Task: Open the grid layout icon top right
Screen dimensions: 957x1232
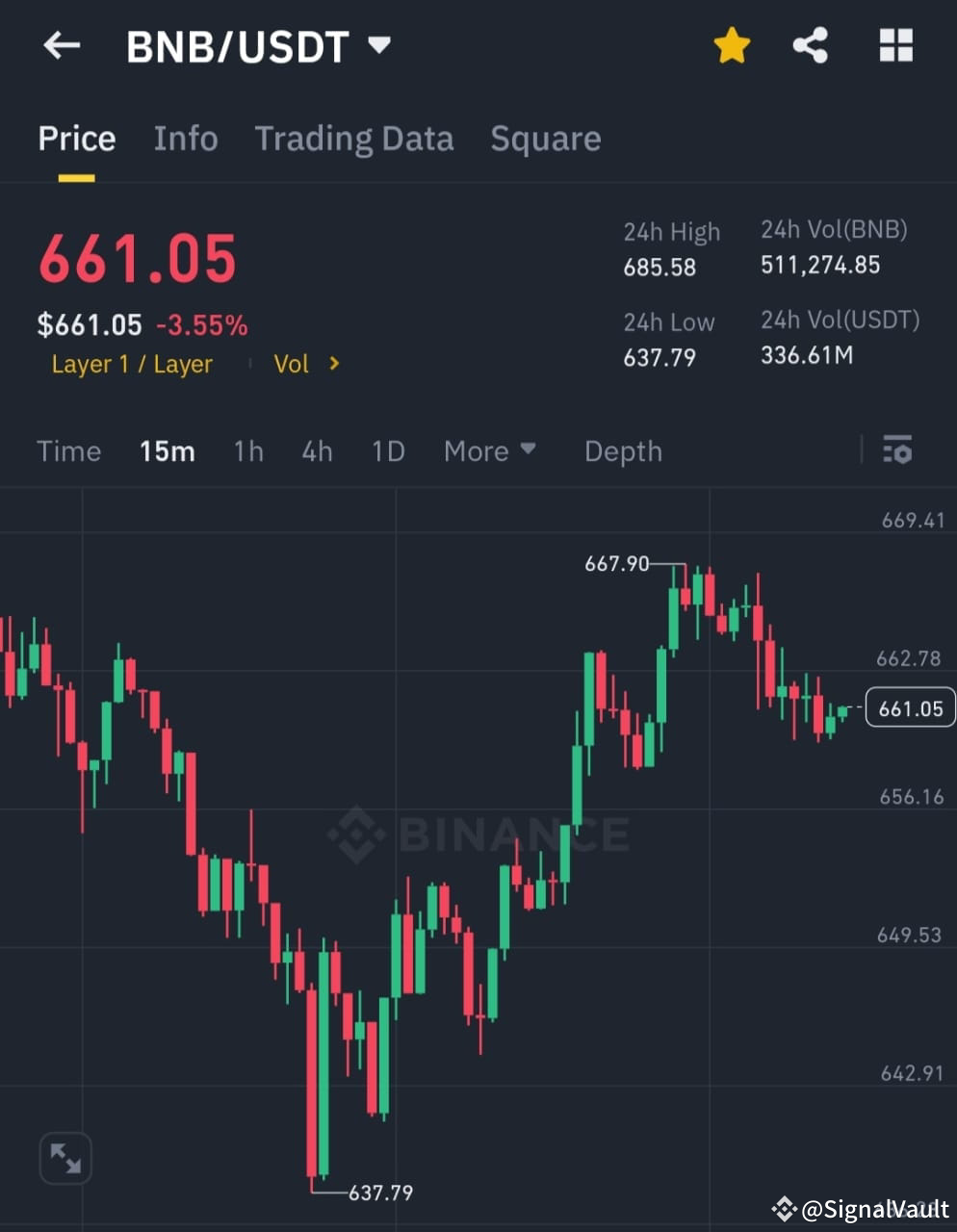Action: (x=895, y=45)
